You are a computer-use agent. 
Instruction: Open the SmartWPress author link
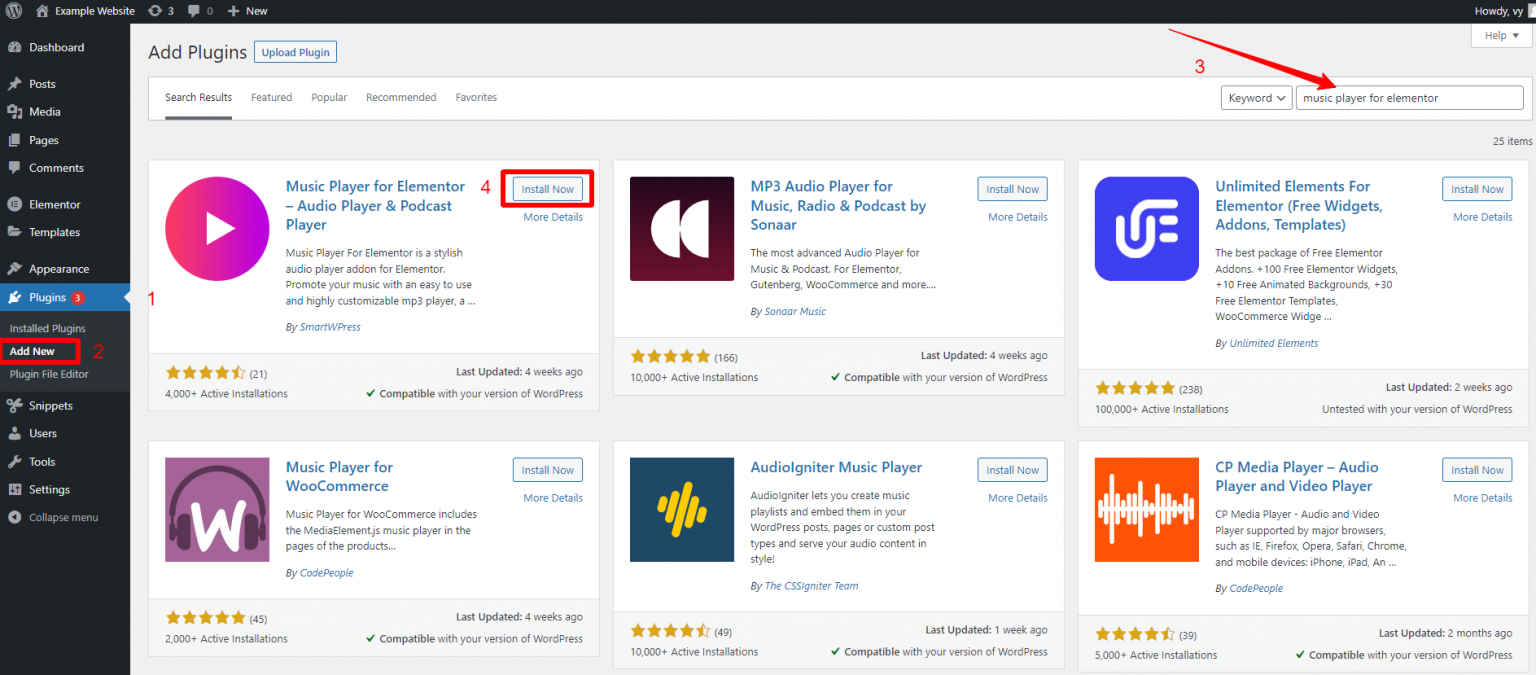330,327
